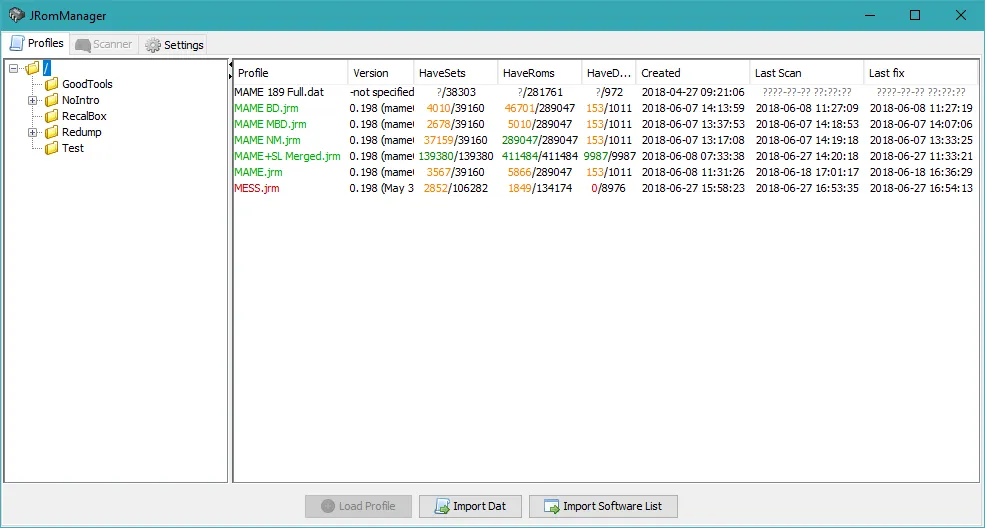This screenshot has height=528, width=985.
Task: Click the 139380/139380 HaveSets cell
Action: (x=456, y=156)
